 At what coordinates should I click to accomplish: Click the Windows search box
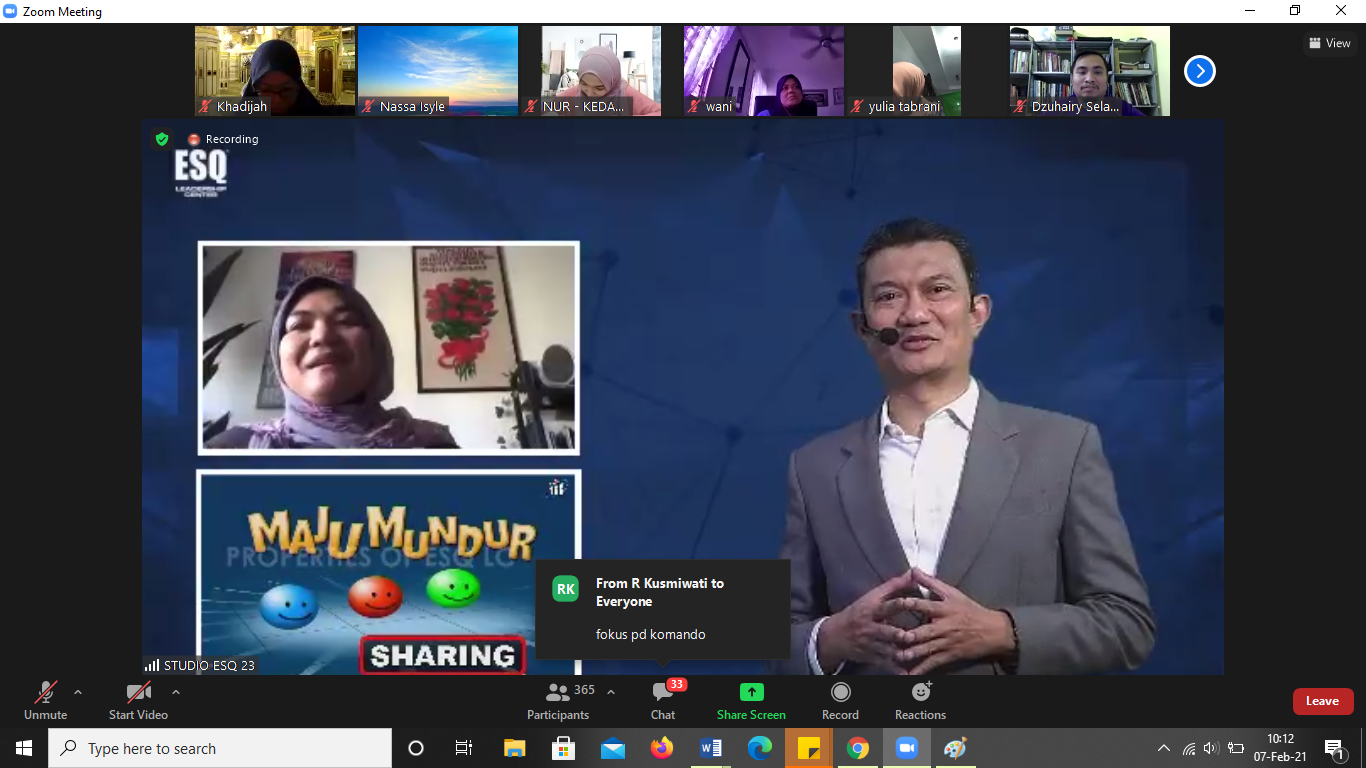click(220, 748)
